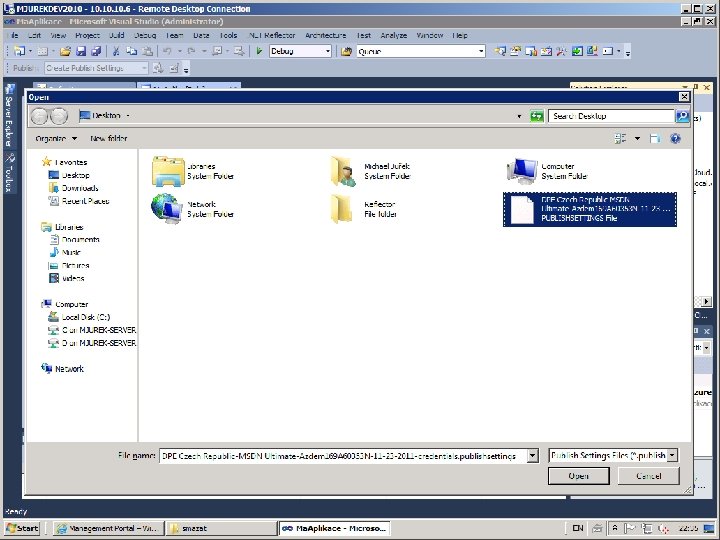
Task: Open the Analyze menu
Action: [394, 35]
